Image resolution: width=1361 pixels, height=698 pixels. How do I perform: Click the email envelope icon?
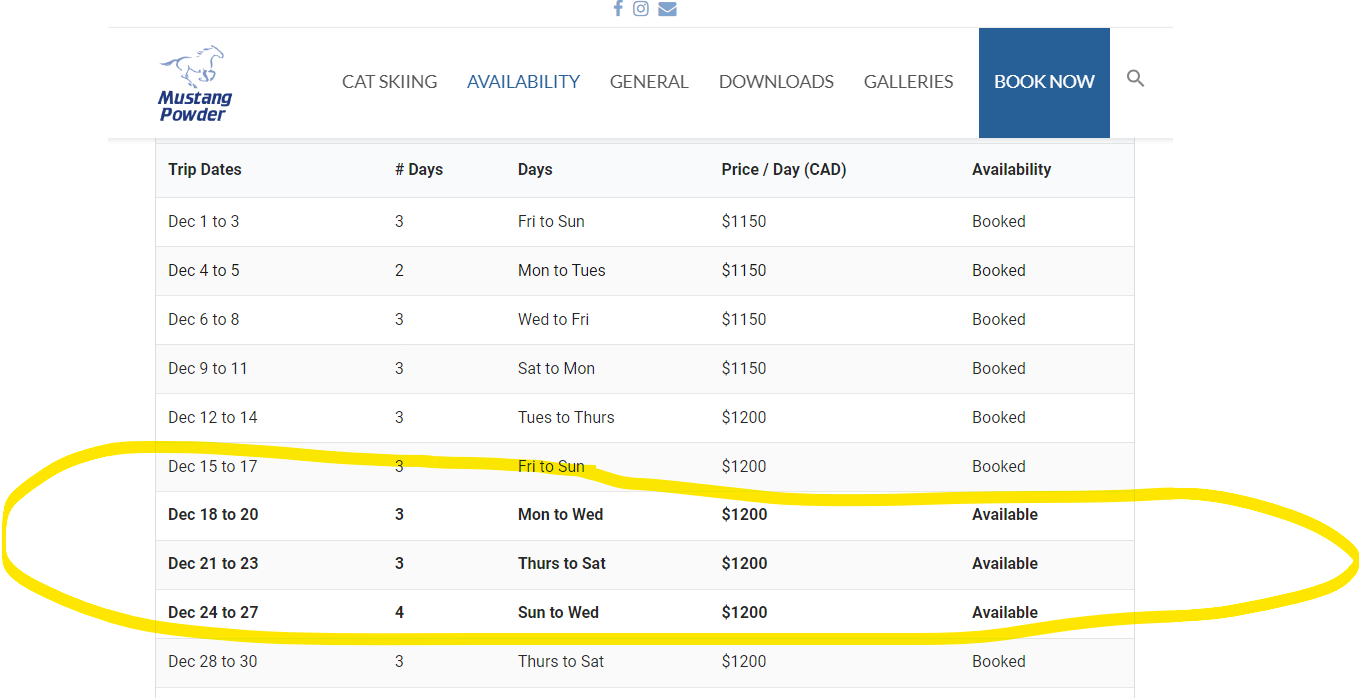[667, 9]
